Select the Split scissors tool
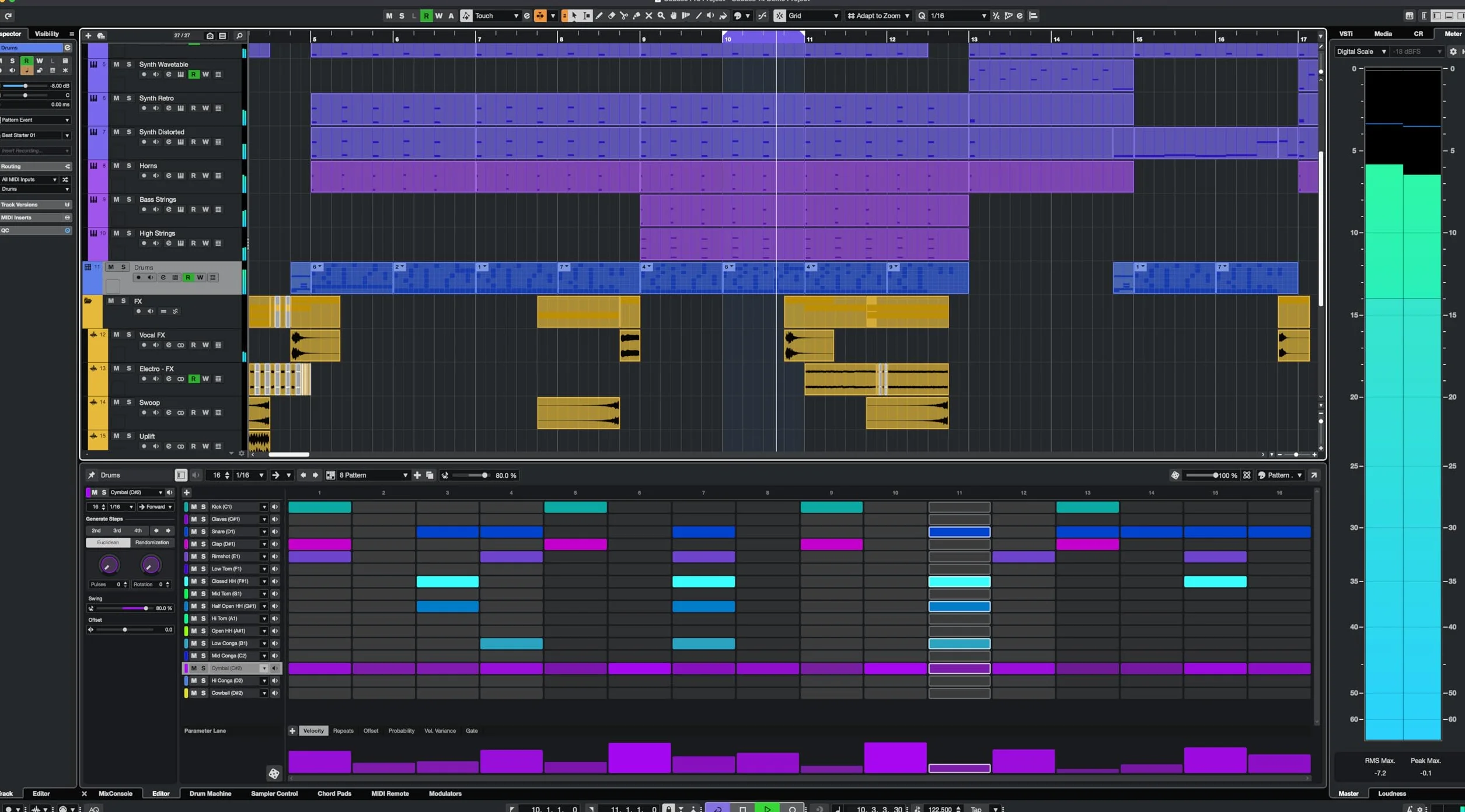 point(624,16)
